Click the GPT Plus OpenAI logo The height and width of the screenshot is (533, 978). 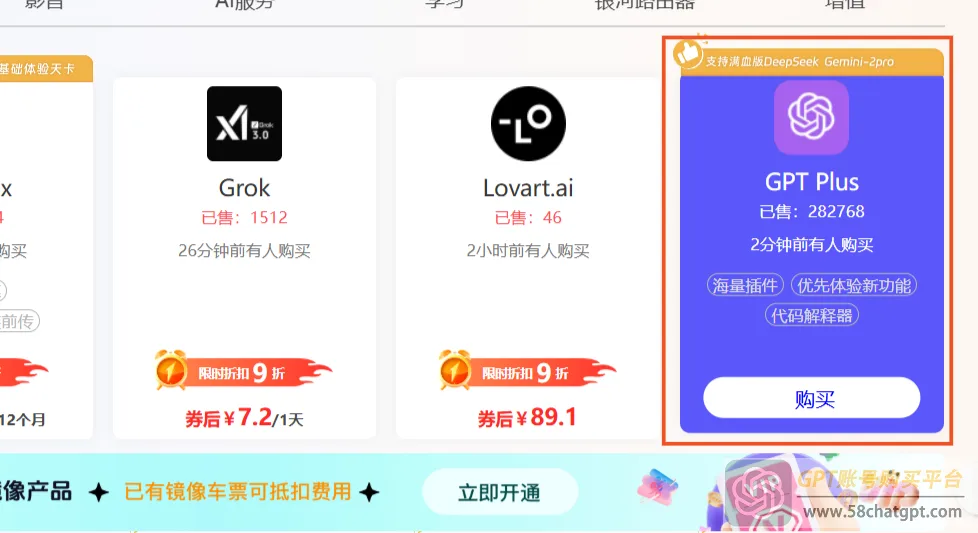(811, 117)
